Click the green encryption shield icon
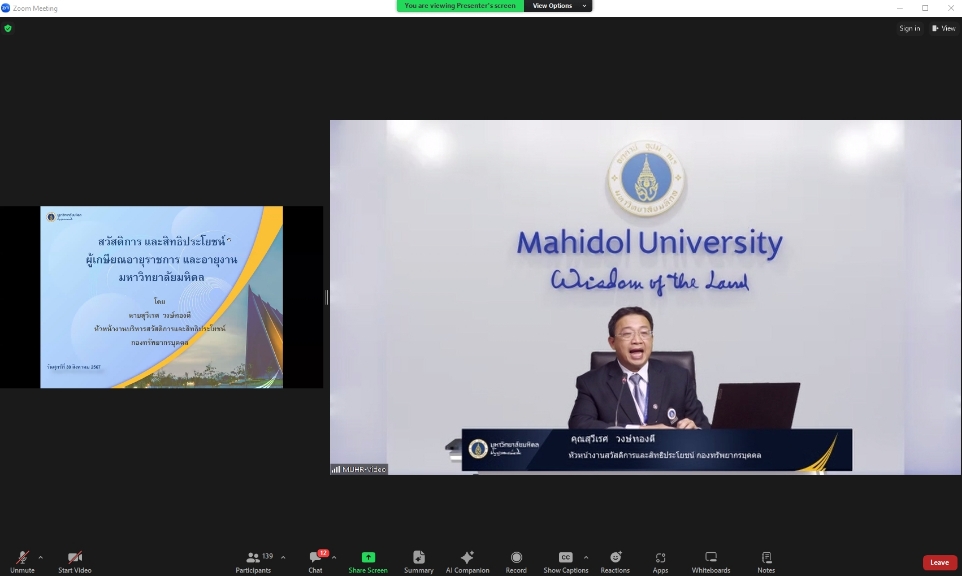This screenshot has height=576, width=962. point(8,28)
